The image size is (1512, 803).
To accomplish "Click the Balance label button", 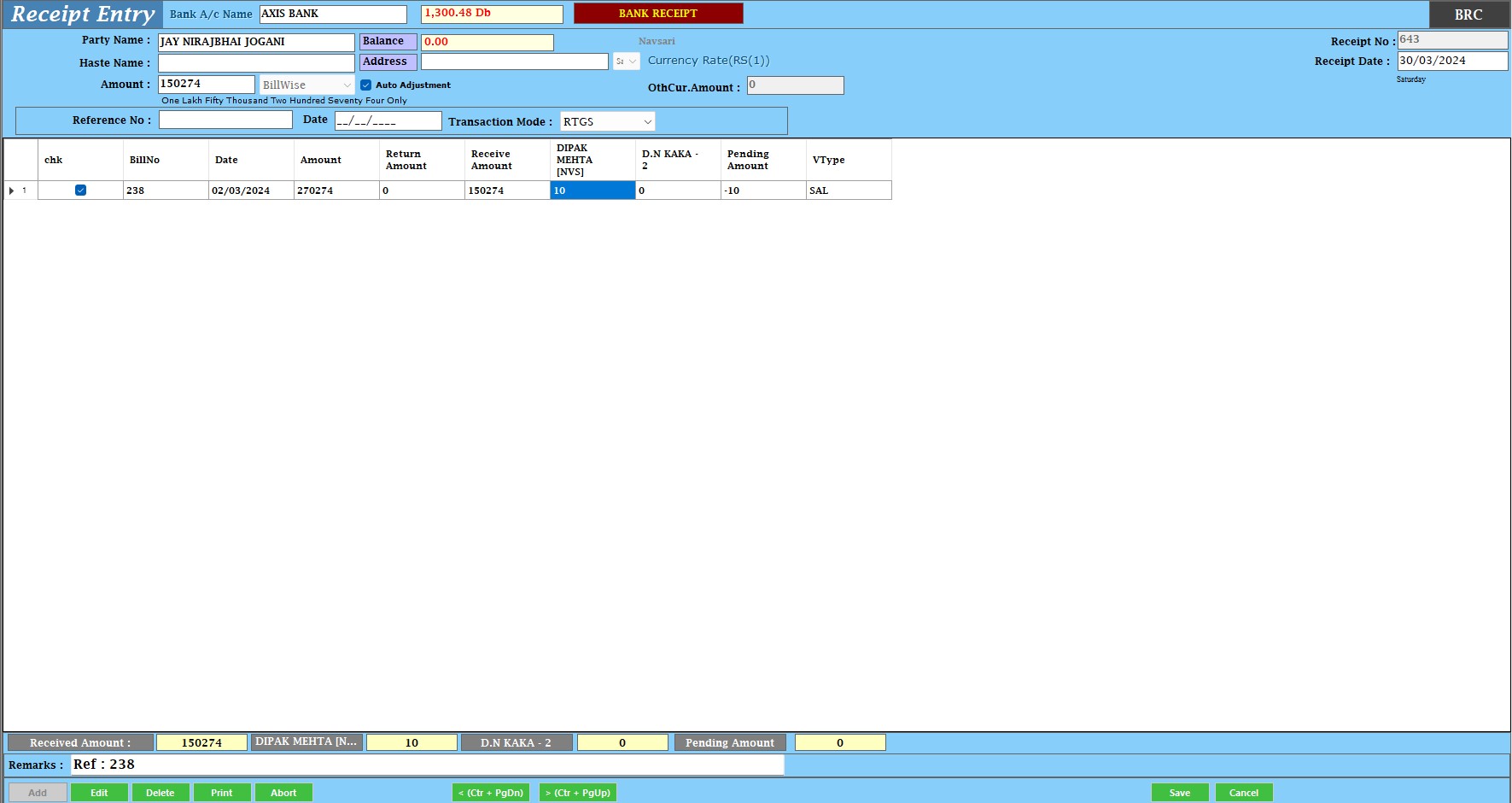I will coord(388,41).
